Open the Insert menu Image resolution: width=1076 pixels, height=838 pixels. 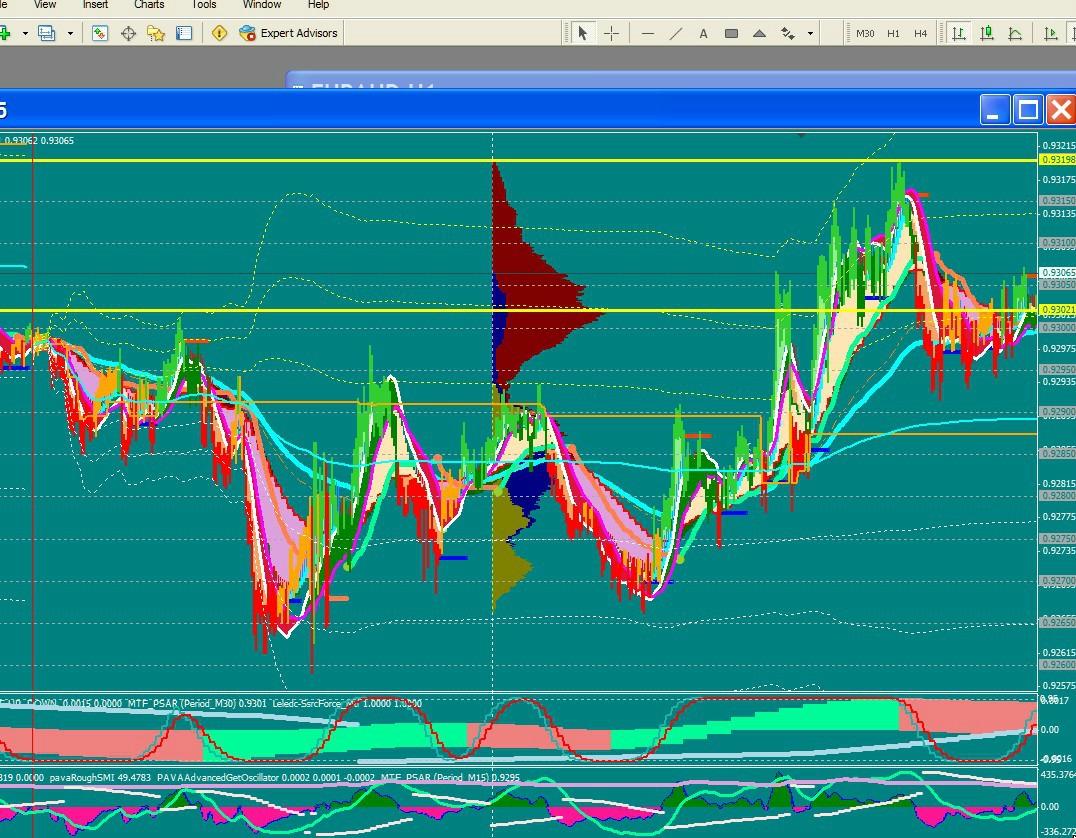95,5
